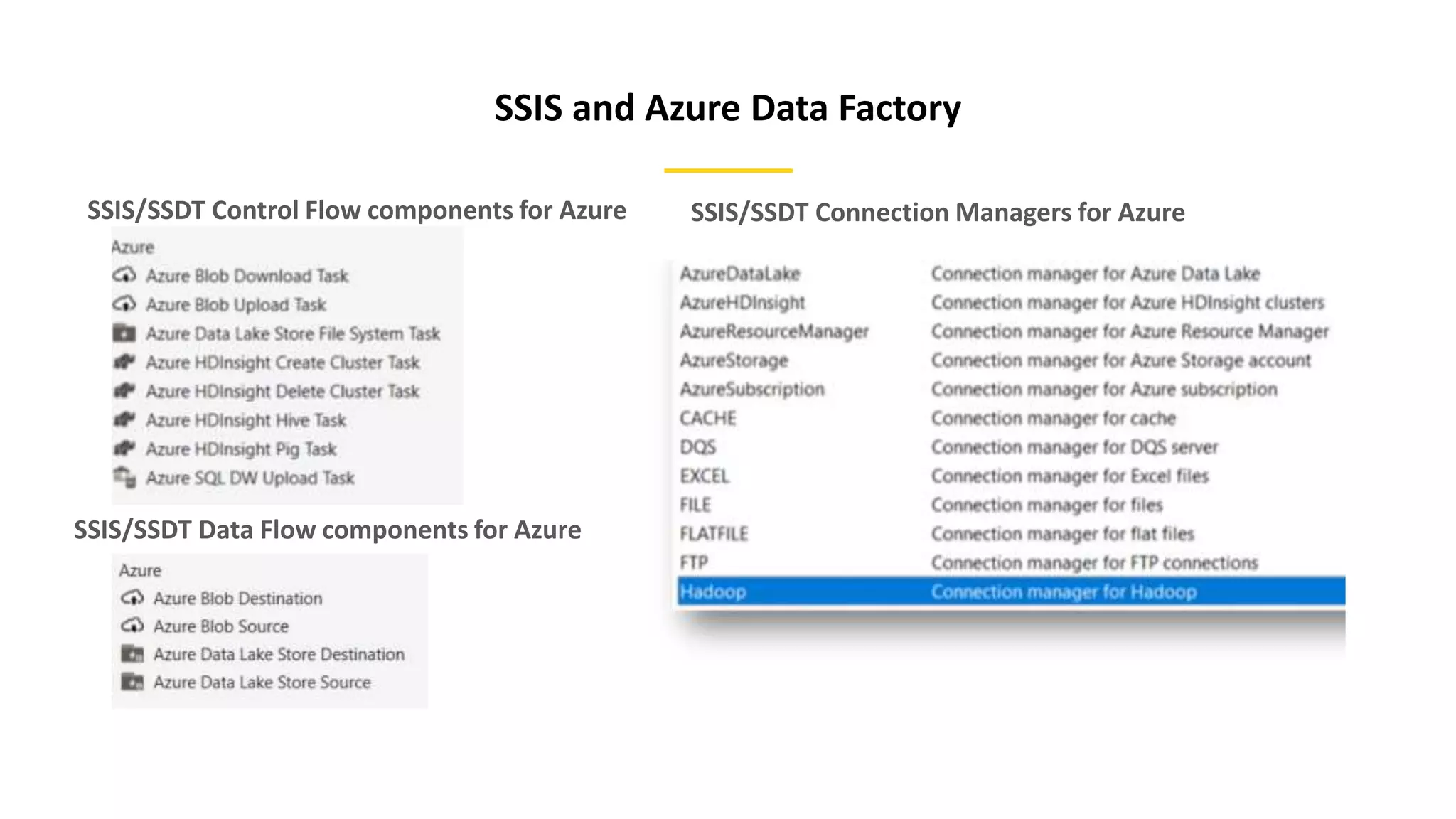Screen dimensions: 1456x819
Task: Click 'Connection manager for cache' description
Action: [x=1054, y=418]
